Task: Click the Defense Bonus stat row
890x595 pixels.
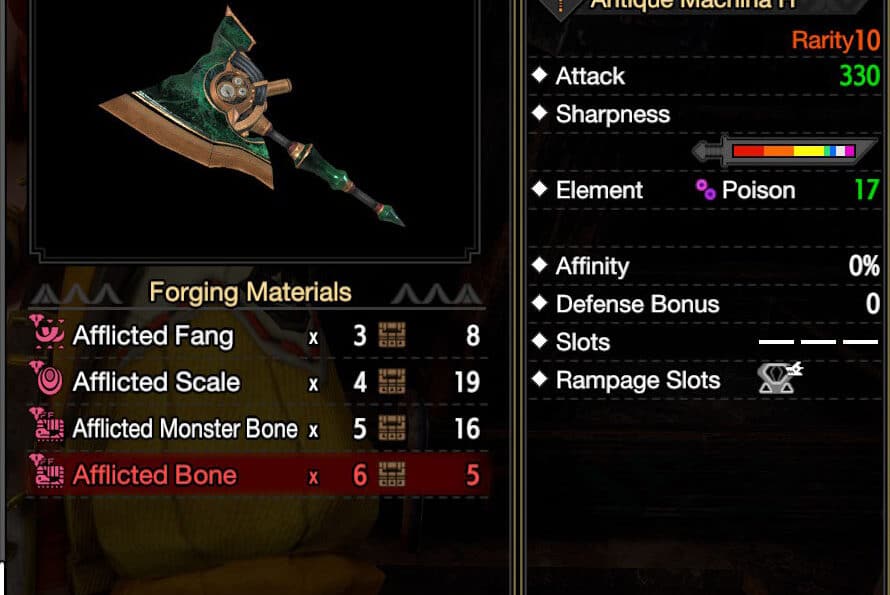Action: click(705, 304)
